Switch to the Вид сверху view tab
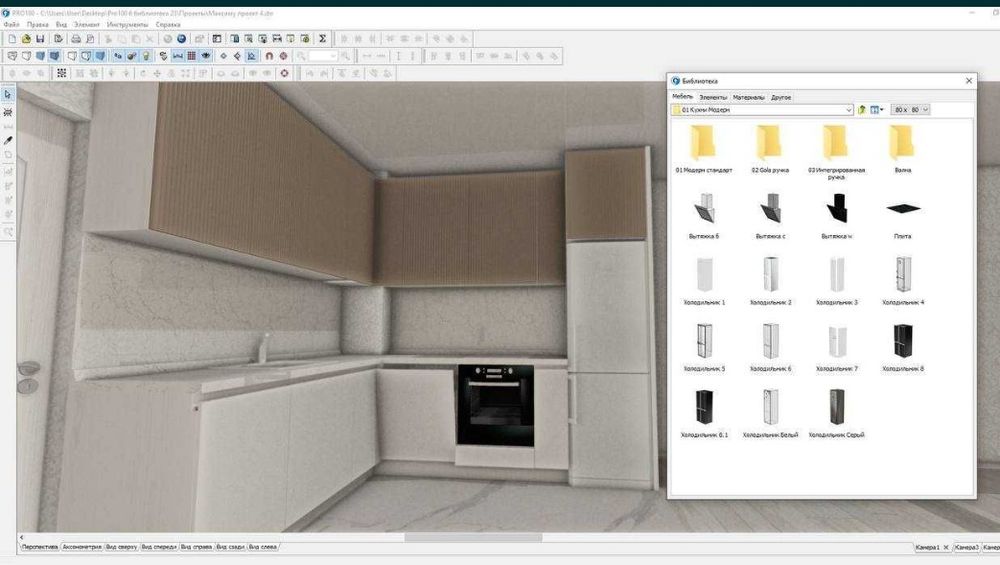Image resolution: width=1000 pixels, height=565 pixels. 121,547
